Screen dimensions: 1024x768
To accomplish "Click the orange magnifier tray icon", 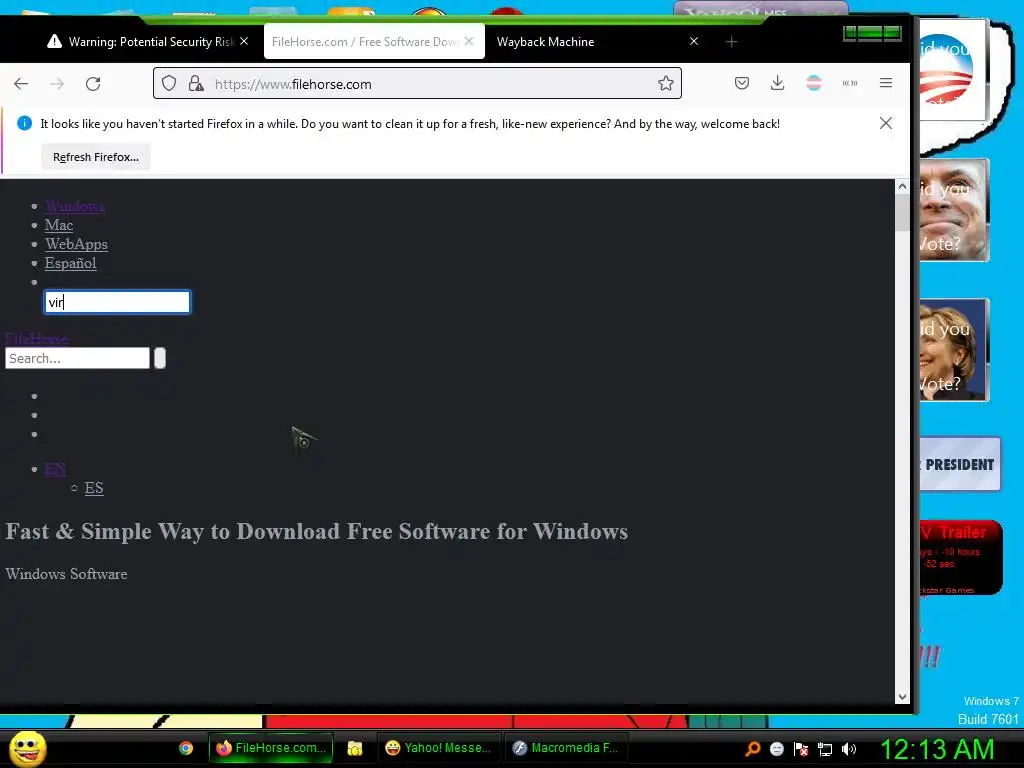I will [753, 748].
